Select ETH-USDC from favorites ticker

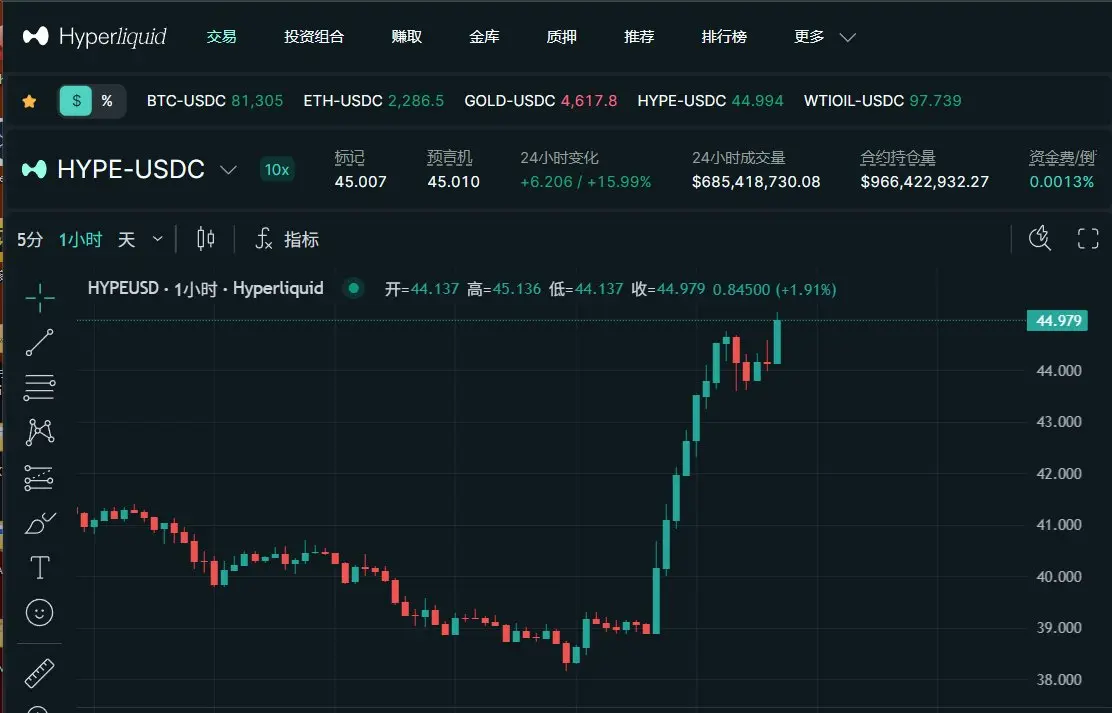374,101
